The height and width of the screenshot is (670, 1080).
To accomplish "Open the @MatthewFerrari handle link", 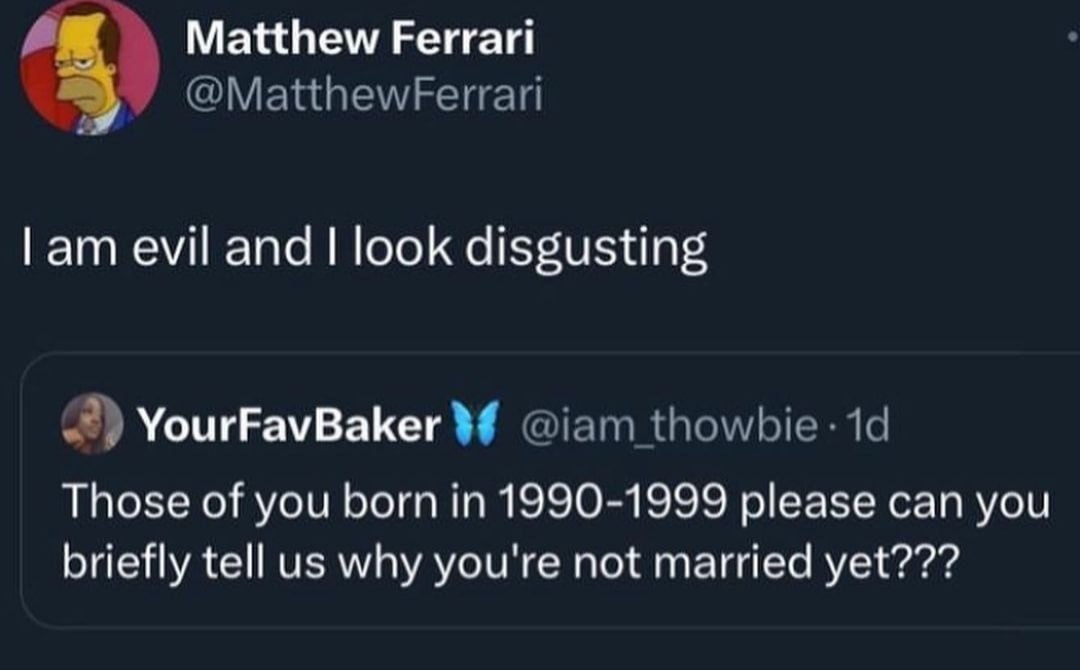I will [365, 96].
